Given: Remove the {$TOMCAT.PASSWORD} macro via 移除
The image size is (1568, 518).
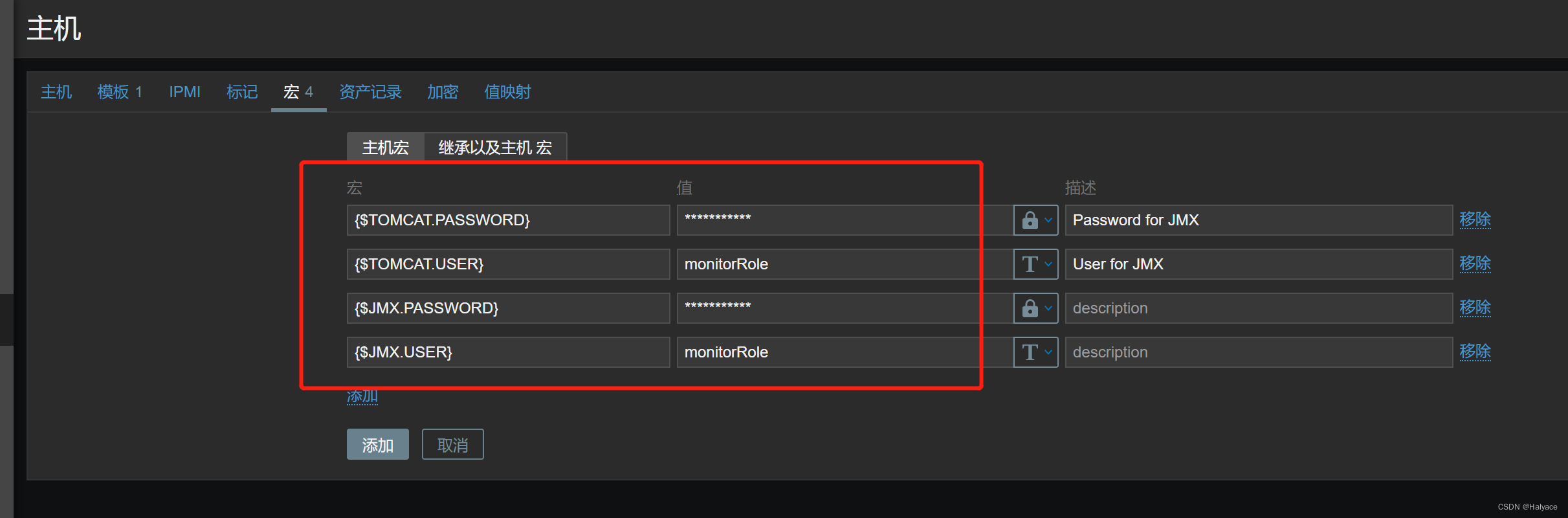Looking at the screenshot, I should click(1475, 220).
